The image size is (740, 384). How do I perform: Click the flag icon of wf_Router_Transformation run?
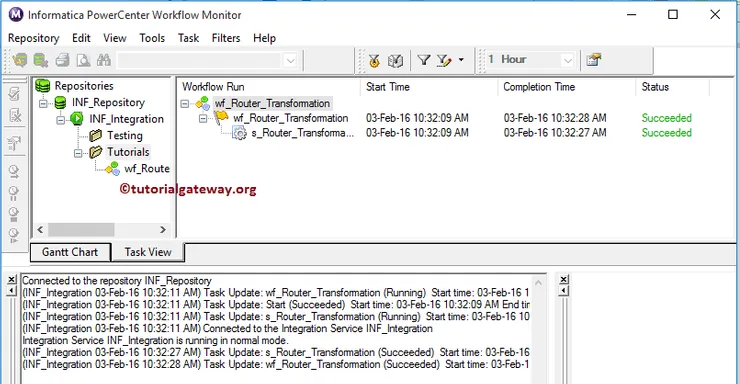(x=221, y=117)
